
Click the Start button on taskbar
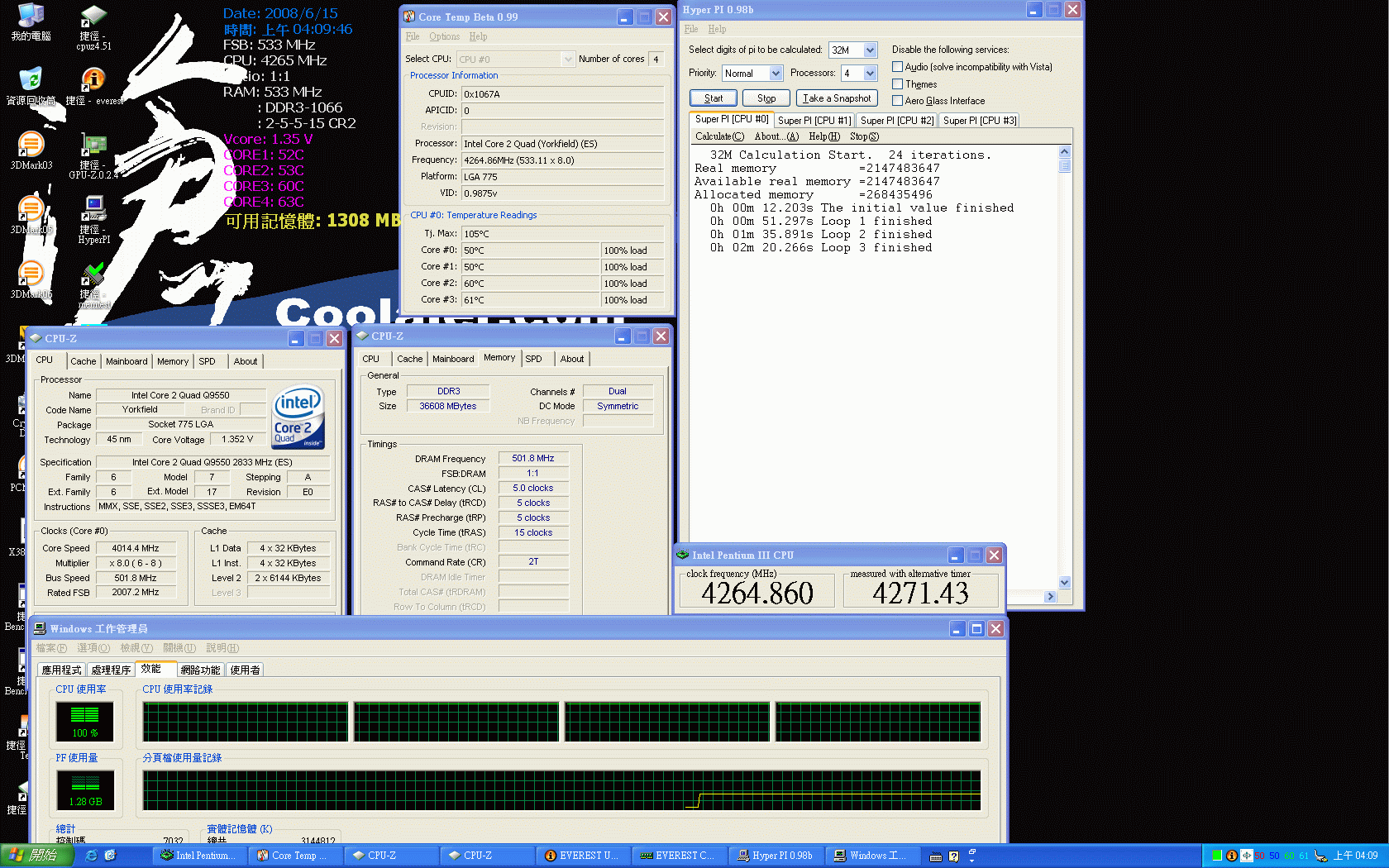click(36, 856)
